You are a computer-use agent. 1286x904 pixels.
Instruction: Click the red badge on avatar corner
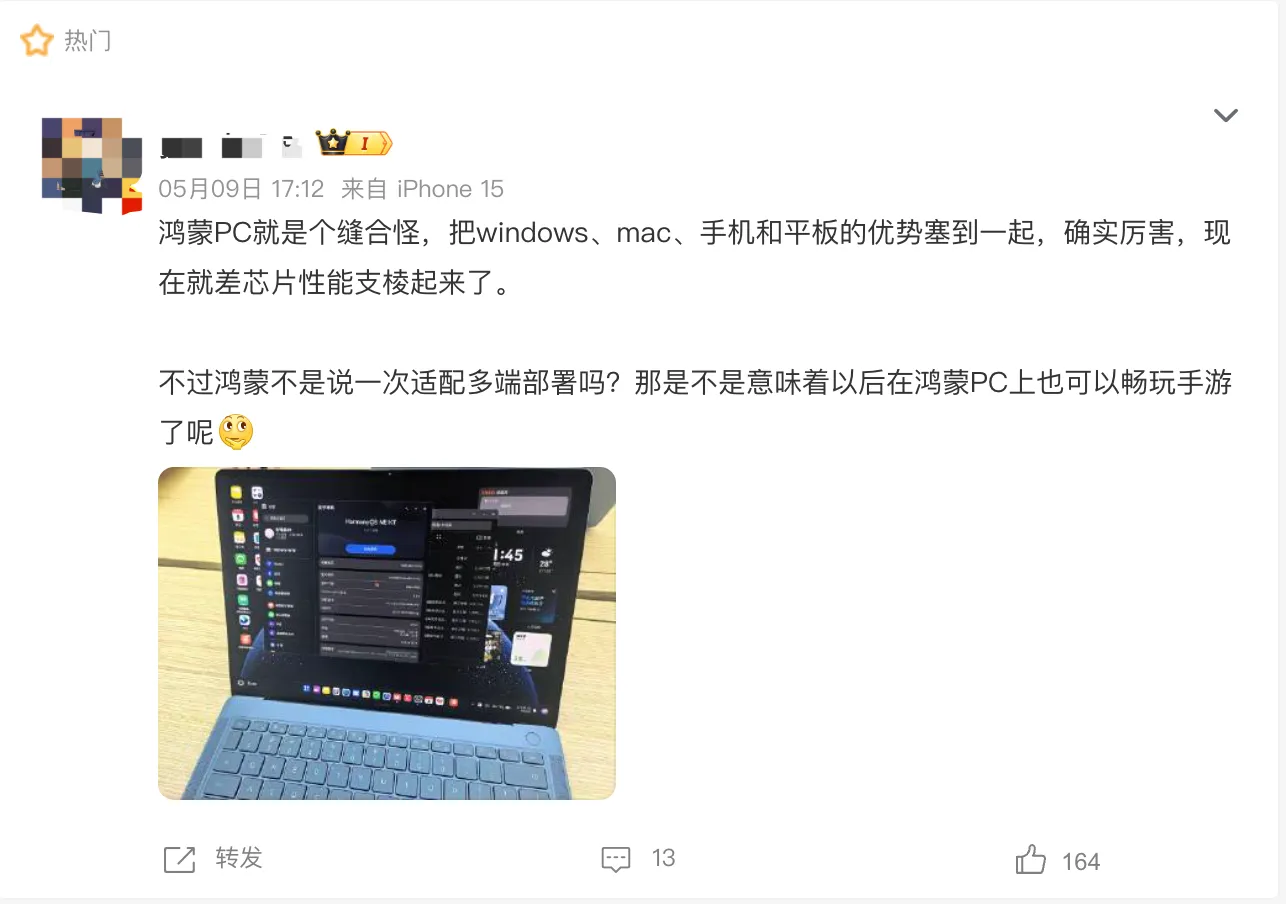(x=132, y=205)
